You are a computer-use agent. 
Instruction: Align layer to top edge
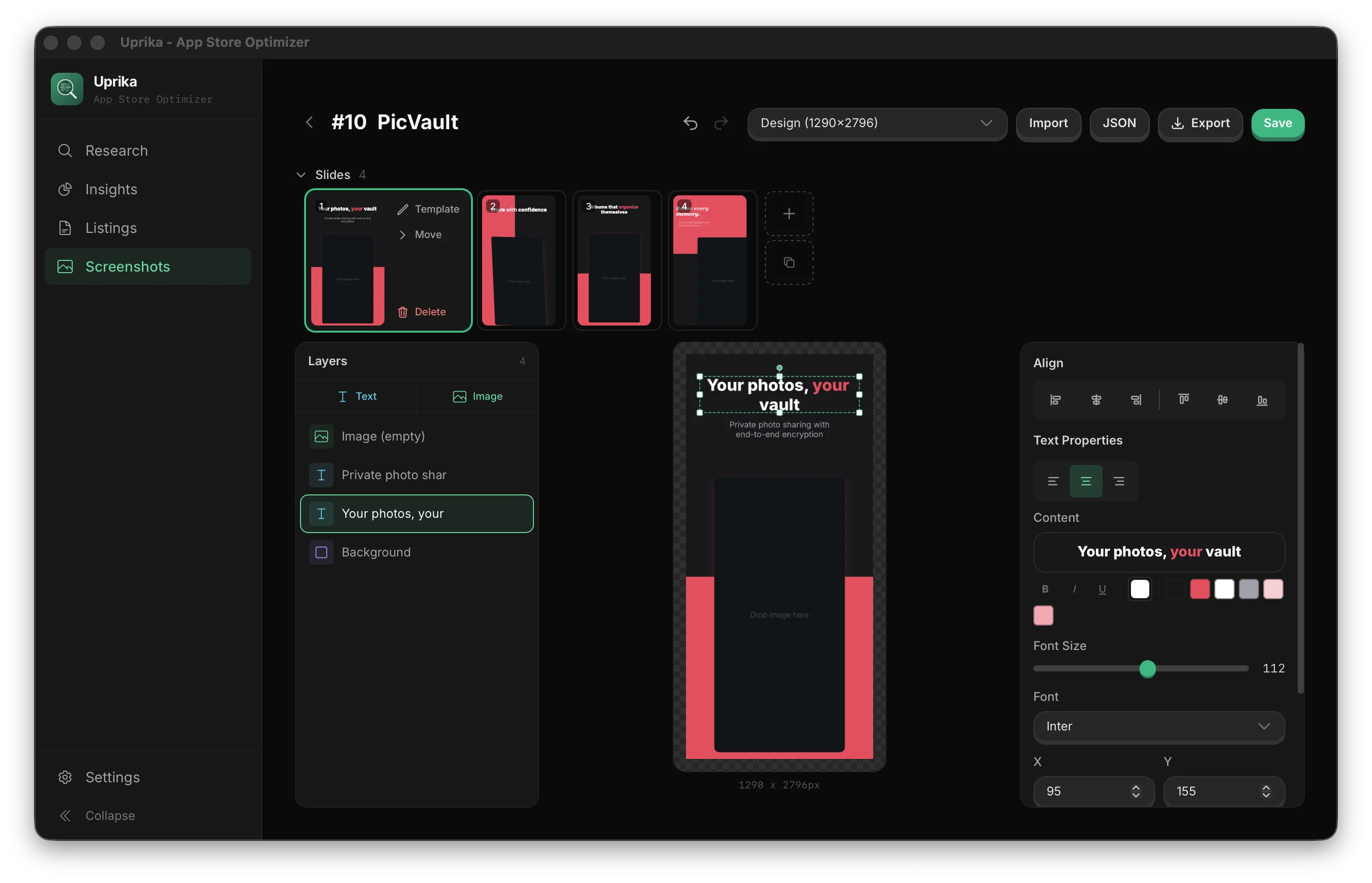(1183, 400)
